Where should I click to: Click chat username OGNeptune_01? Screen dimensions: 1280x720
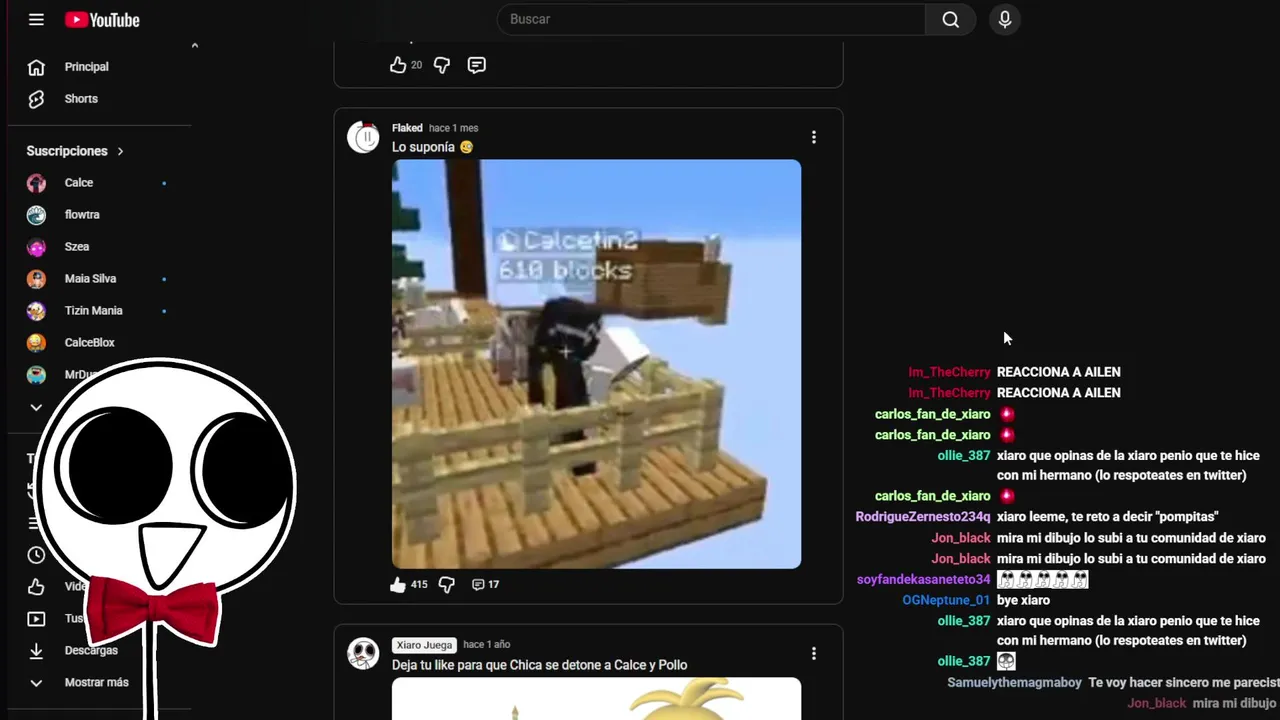click(x=946, y=600)
